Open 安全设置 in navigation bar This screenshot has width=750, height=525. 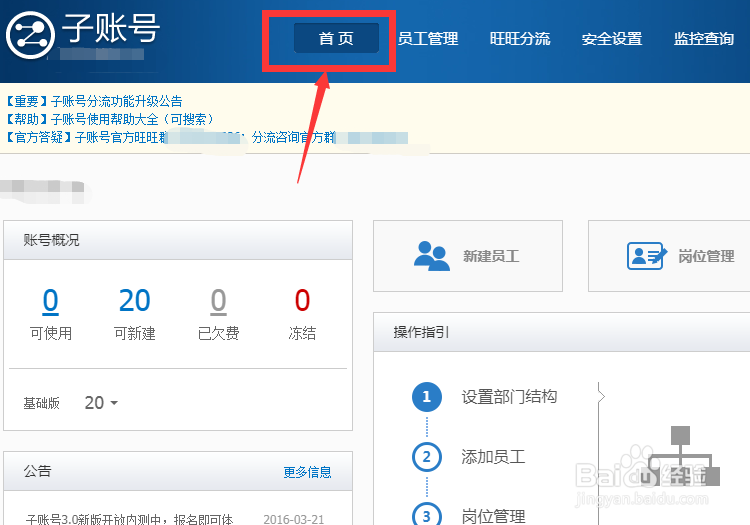coord(612,39)
